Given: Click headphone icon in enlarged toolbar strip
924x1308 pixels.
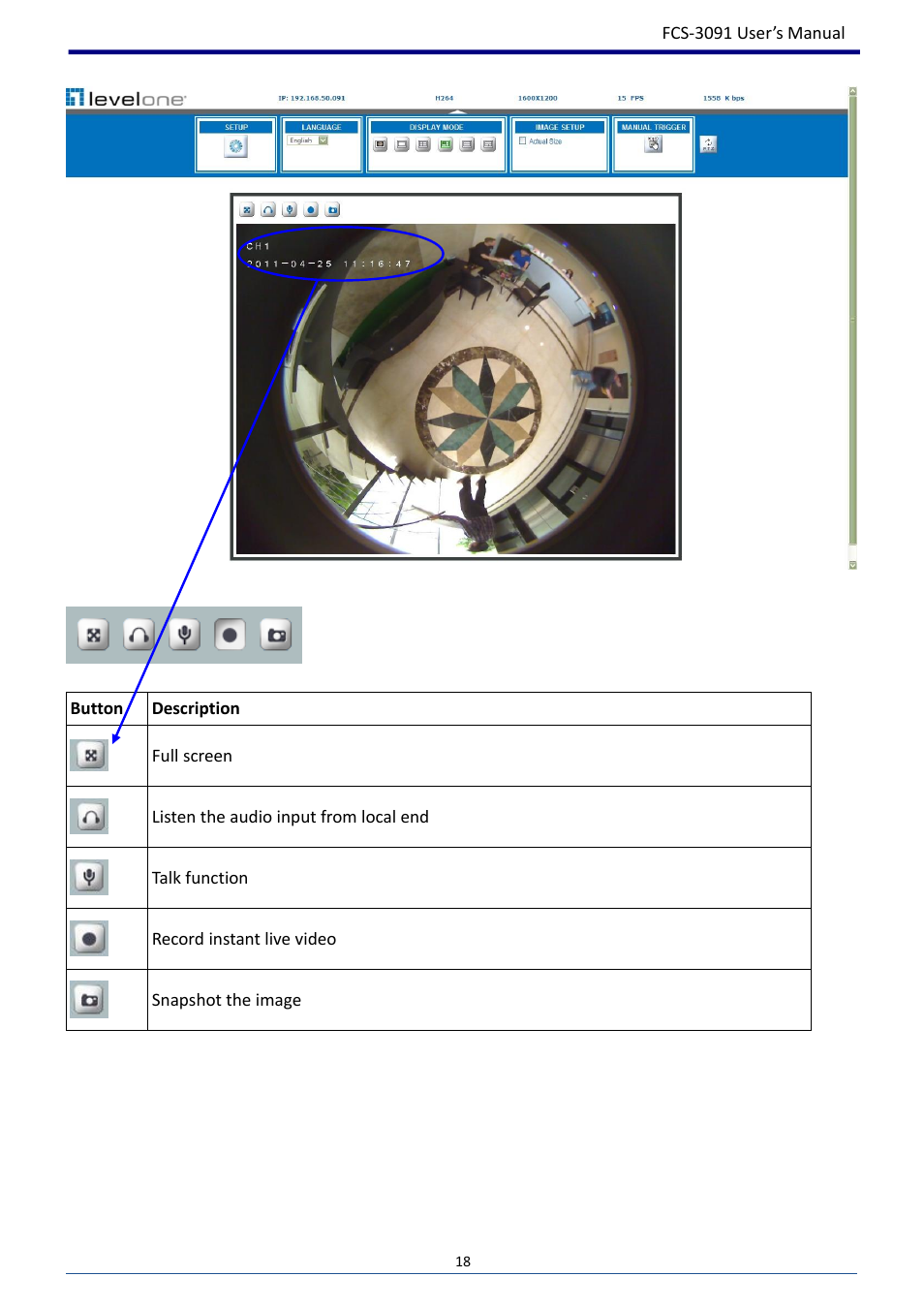Looking at the screenshot, I should [139, 636].
